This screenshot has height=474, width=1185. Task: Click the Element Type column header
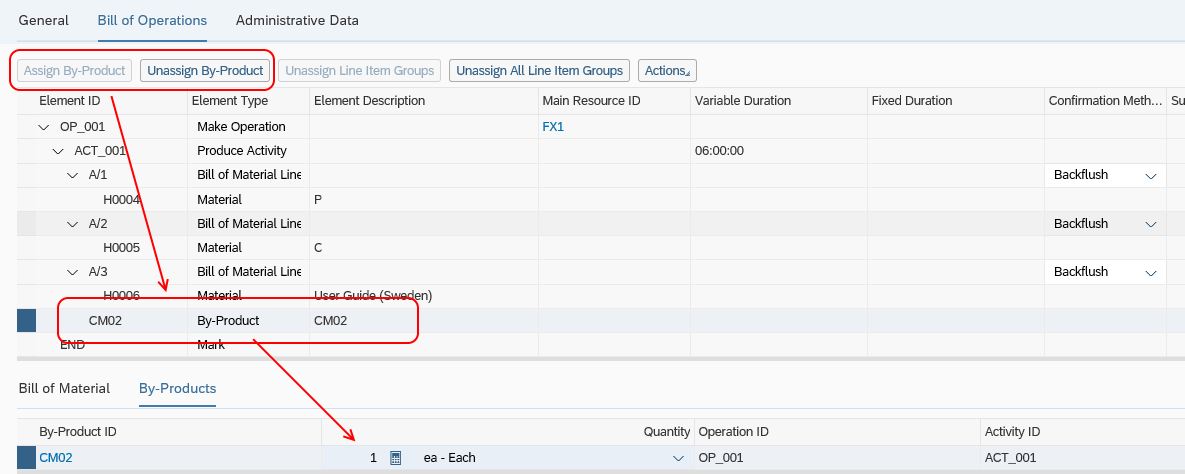coord(248,101)
